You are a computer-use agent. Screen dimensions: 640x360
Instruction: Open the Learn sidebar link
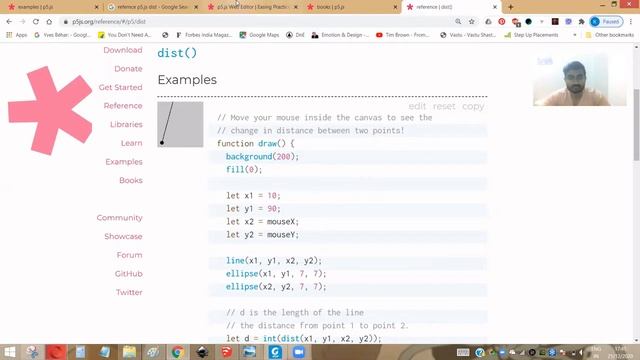(131, 143)
